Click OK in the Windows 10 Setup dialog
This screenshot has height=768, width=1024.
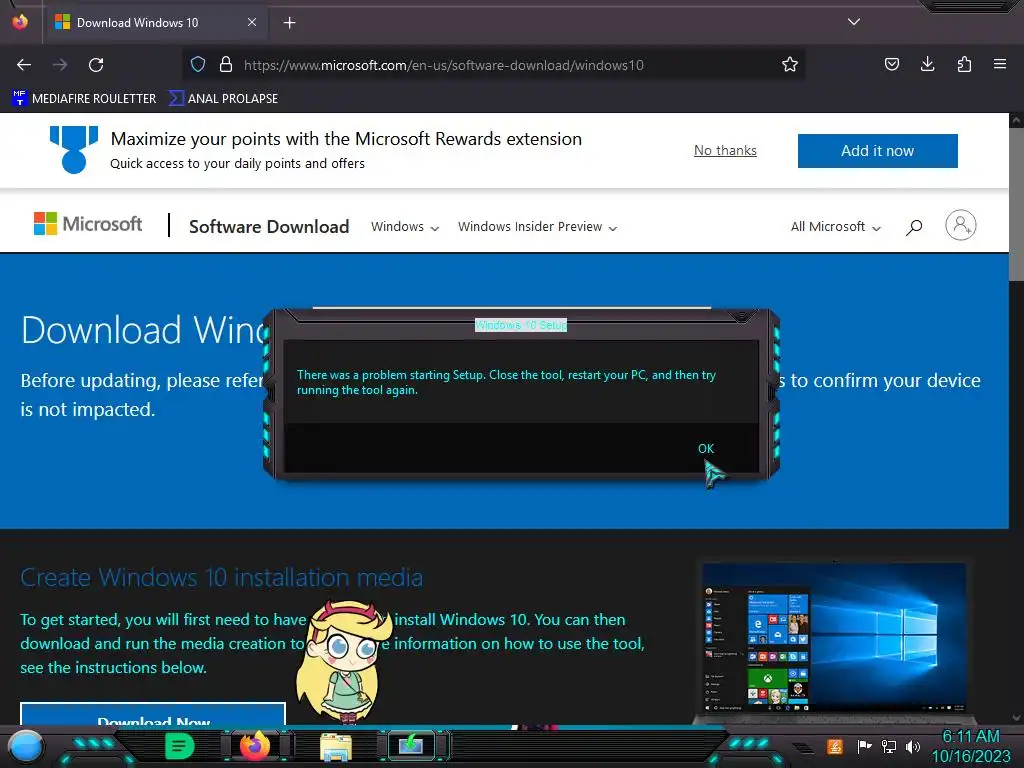[x=706, y=449]
